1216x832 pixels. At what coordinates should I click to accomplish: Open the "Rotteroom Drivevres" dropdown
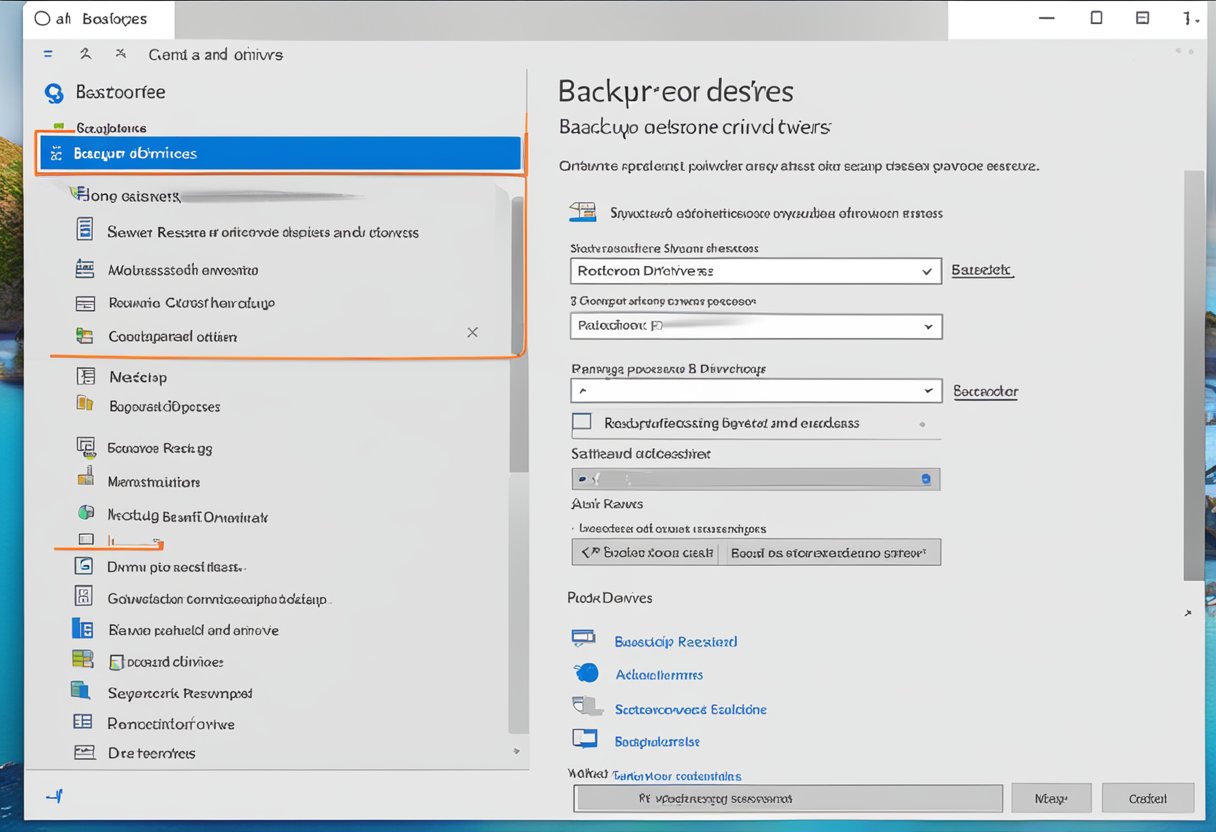pos(756,271)
